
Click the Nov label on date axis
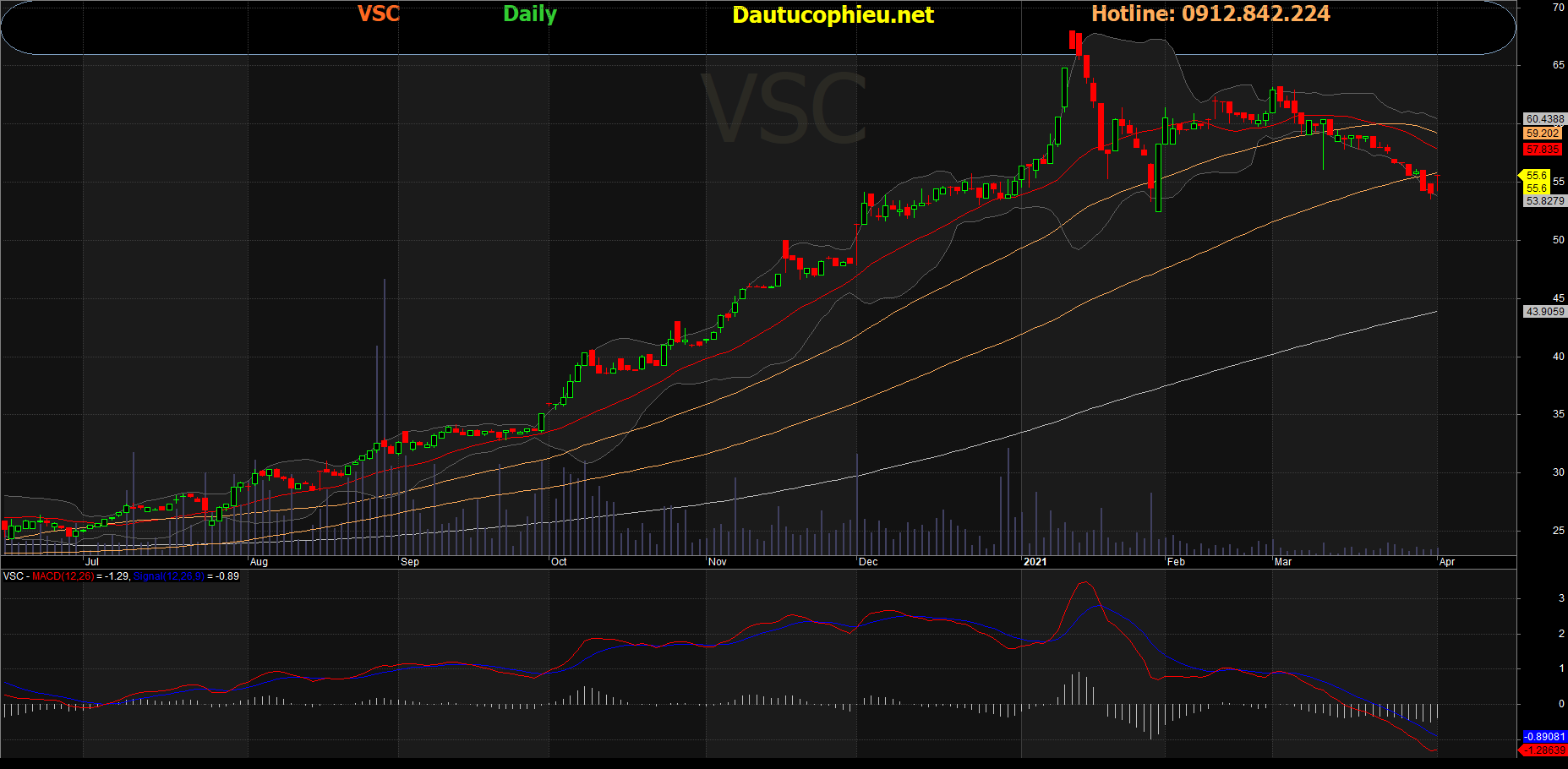pos(718,562)
